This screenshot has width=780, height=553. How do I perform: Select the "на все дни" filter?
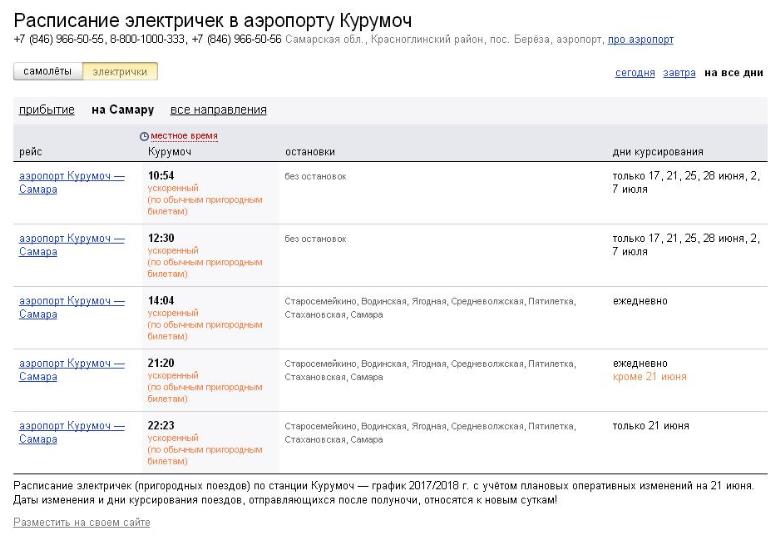click(733, 73)
